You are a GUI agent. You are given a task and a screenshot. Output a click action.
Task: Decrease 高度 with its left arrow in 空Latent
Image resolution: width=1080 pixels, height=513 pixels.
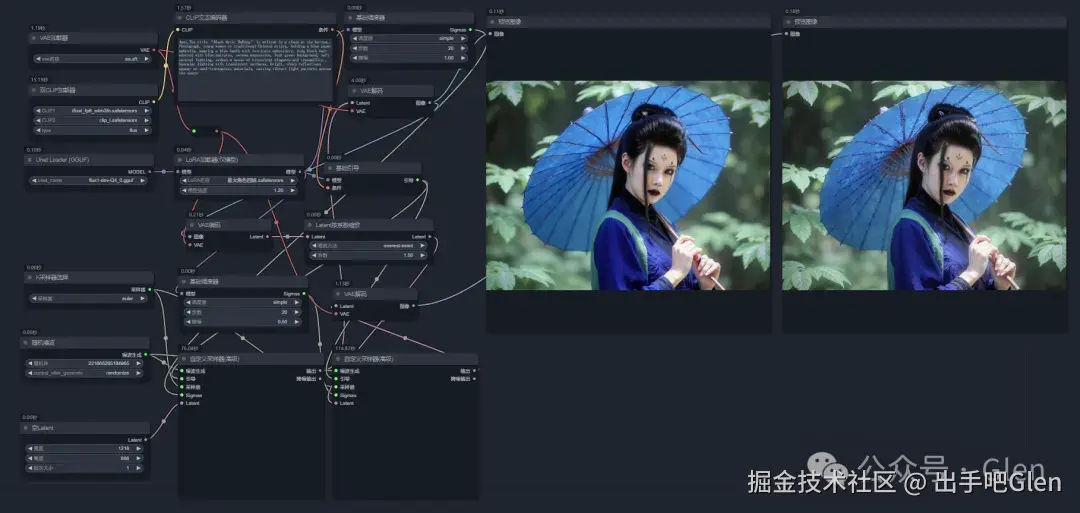[30, 458]
